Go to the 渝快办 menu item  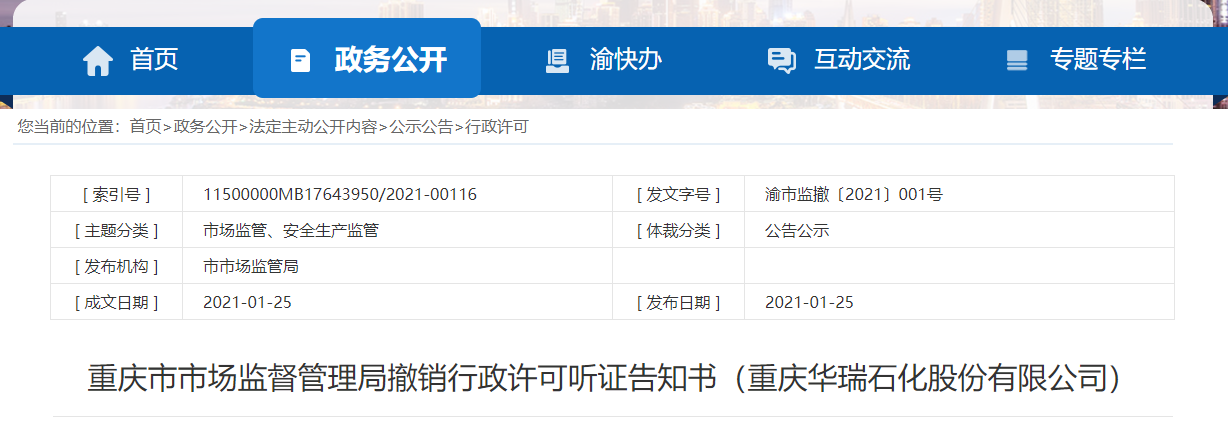point(626,60)
